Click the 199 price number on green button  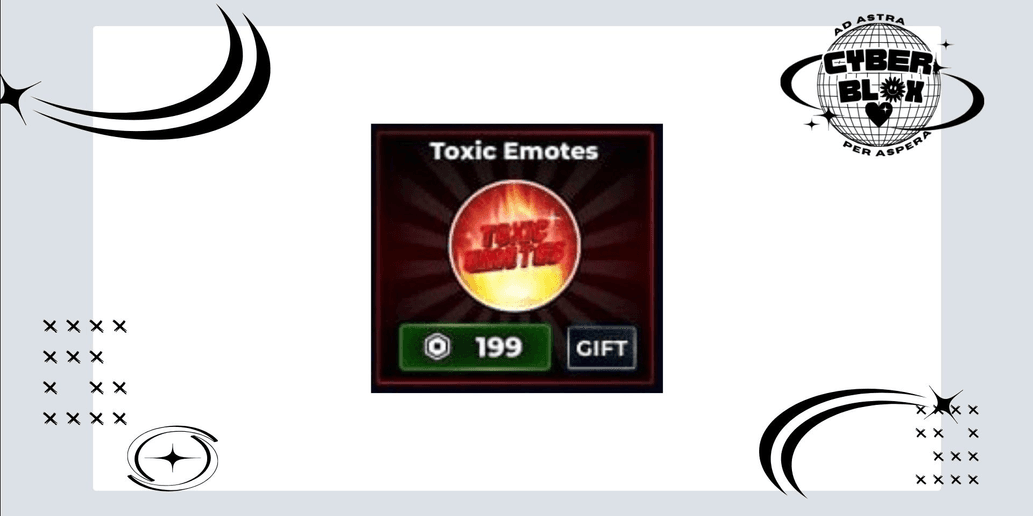click(499, 347)
